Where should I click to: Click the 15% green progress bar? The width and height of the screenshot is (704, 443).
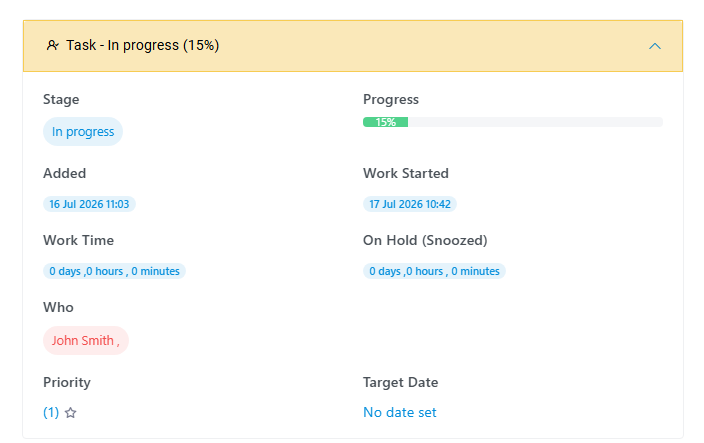click(x=386, y=122)
